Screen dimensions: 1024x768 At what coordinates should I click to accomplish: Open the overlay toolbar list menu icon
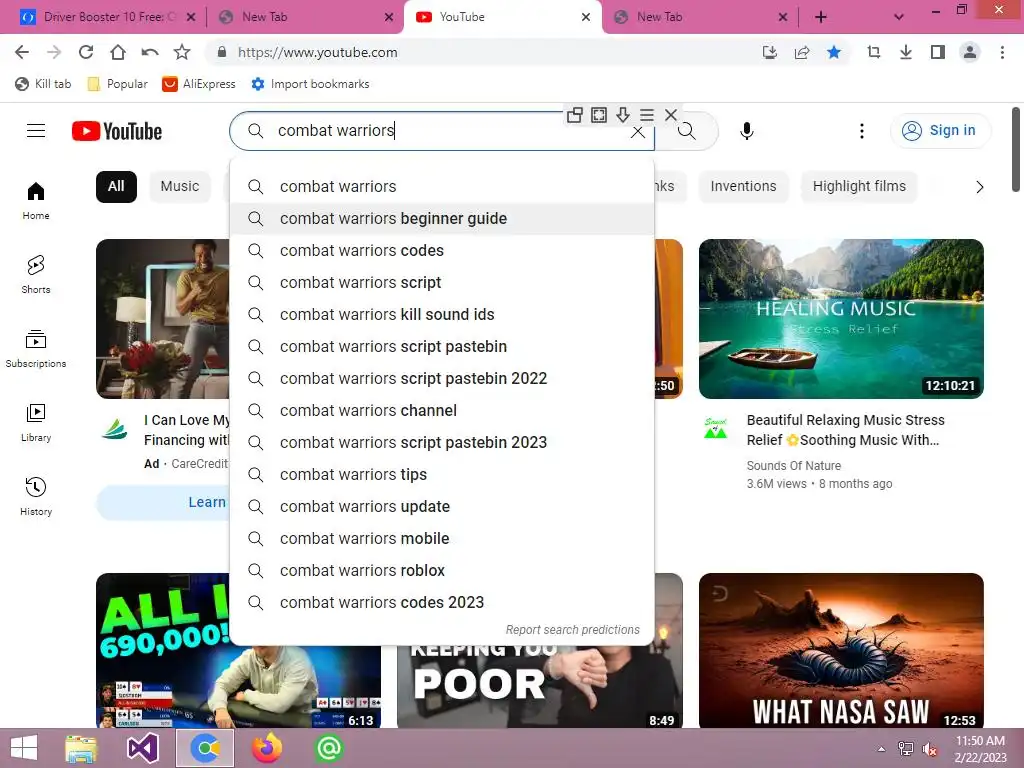click(647, 115)
